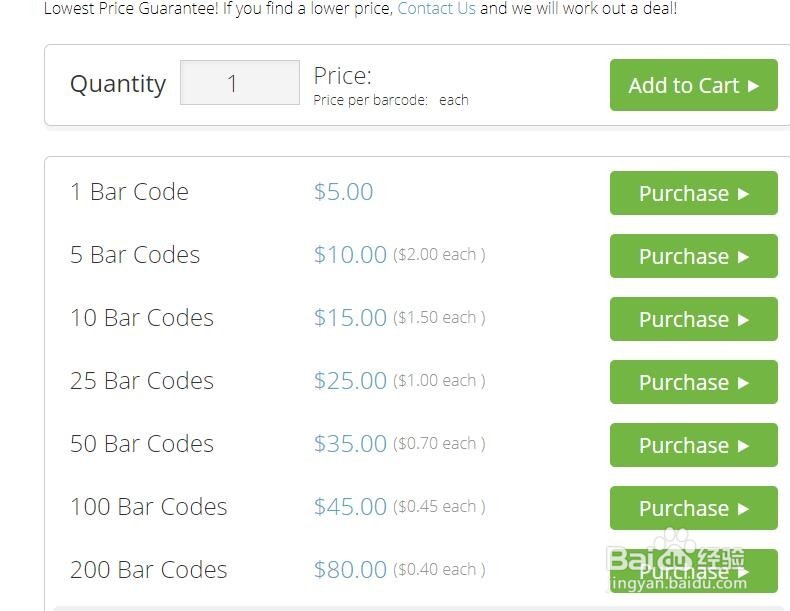Screen dimensions: 790x611
Task: Select the 25 Bar Codes label
Action: pyautogui.click(x=141, y=380)
